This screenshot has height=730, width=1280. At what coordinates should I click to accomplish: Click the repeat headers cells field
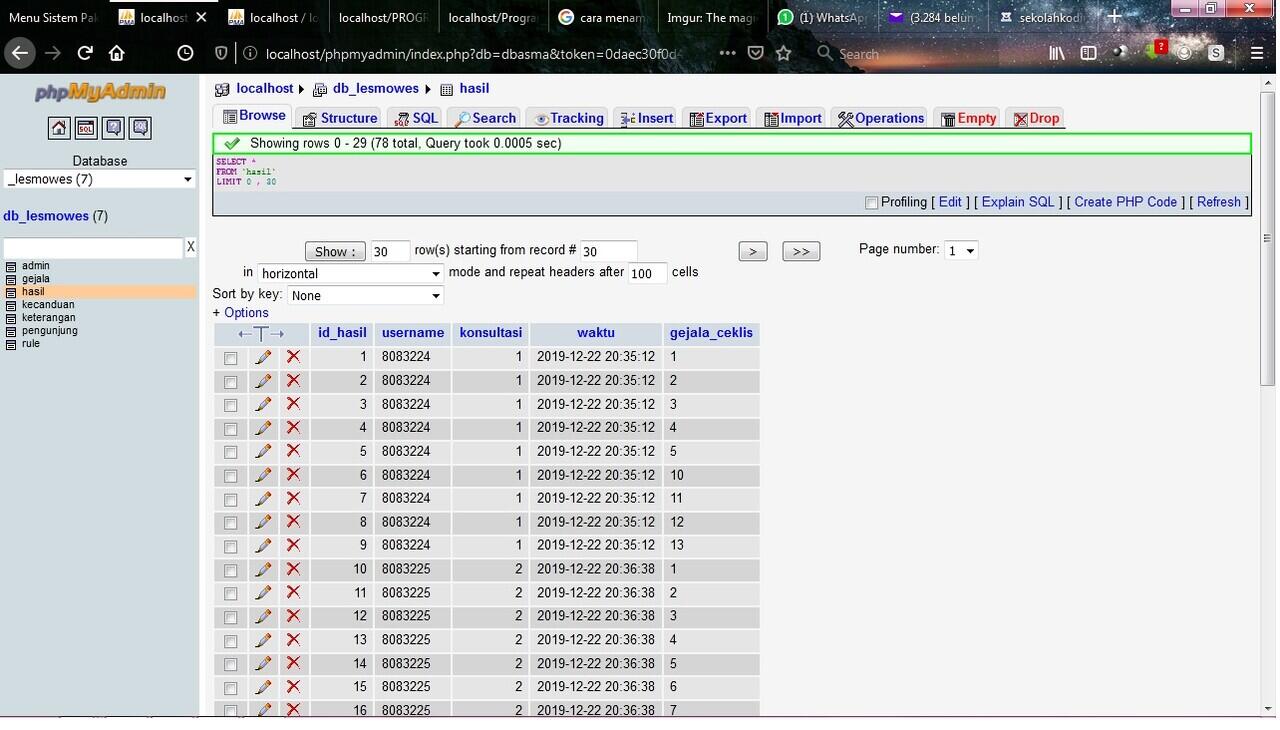(x=647, y=273)
